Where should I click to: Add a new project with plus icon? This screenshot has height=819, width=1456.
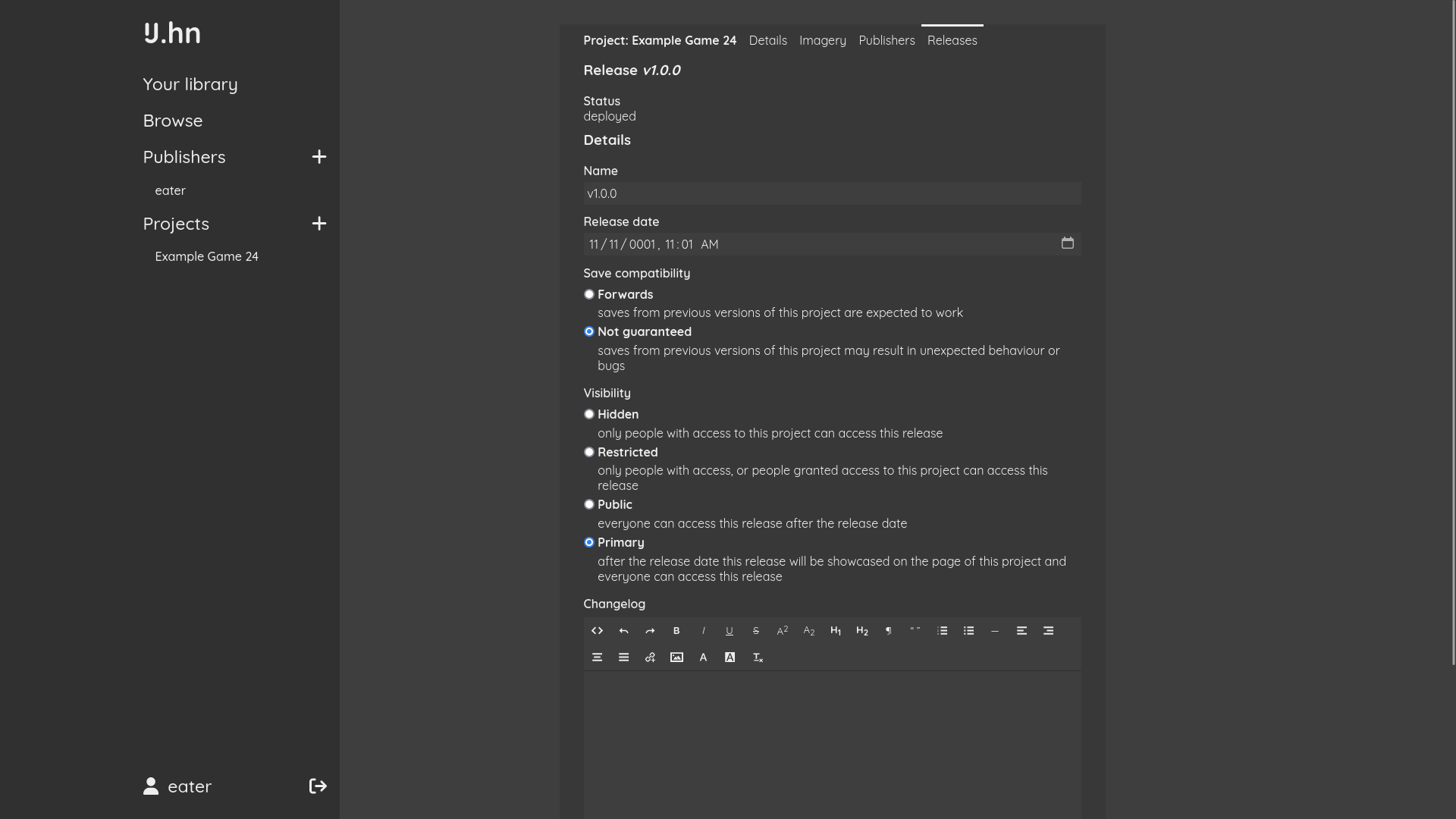click(x=319, y=224)
